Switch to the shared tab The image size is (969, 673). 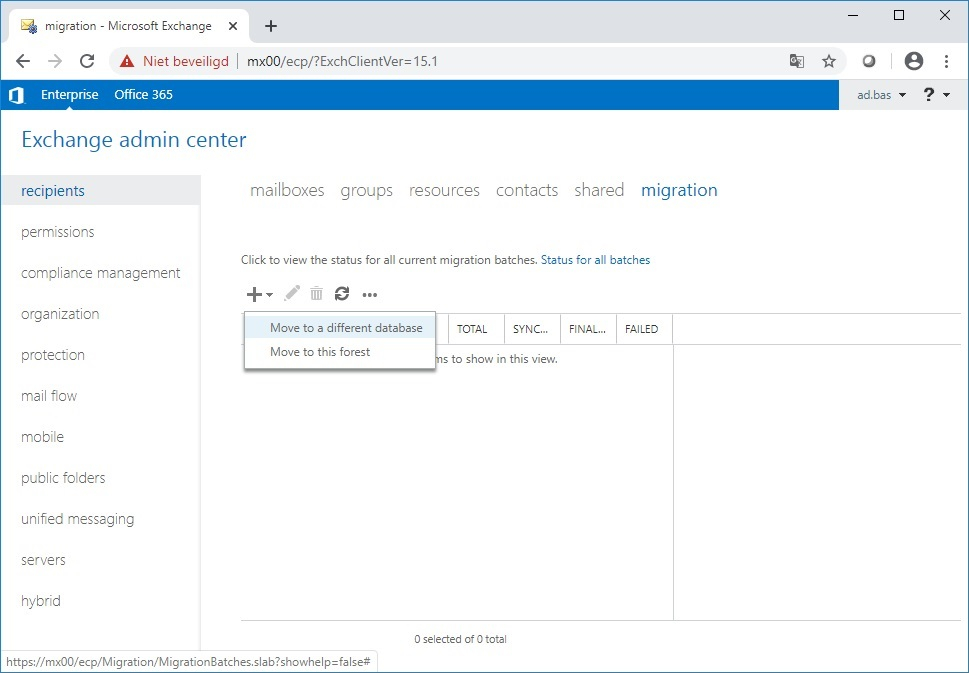(599, 190)
